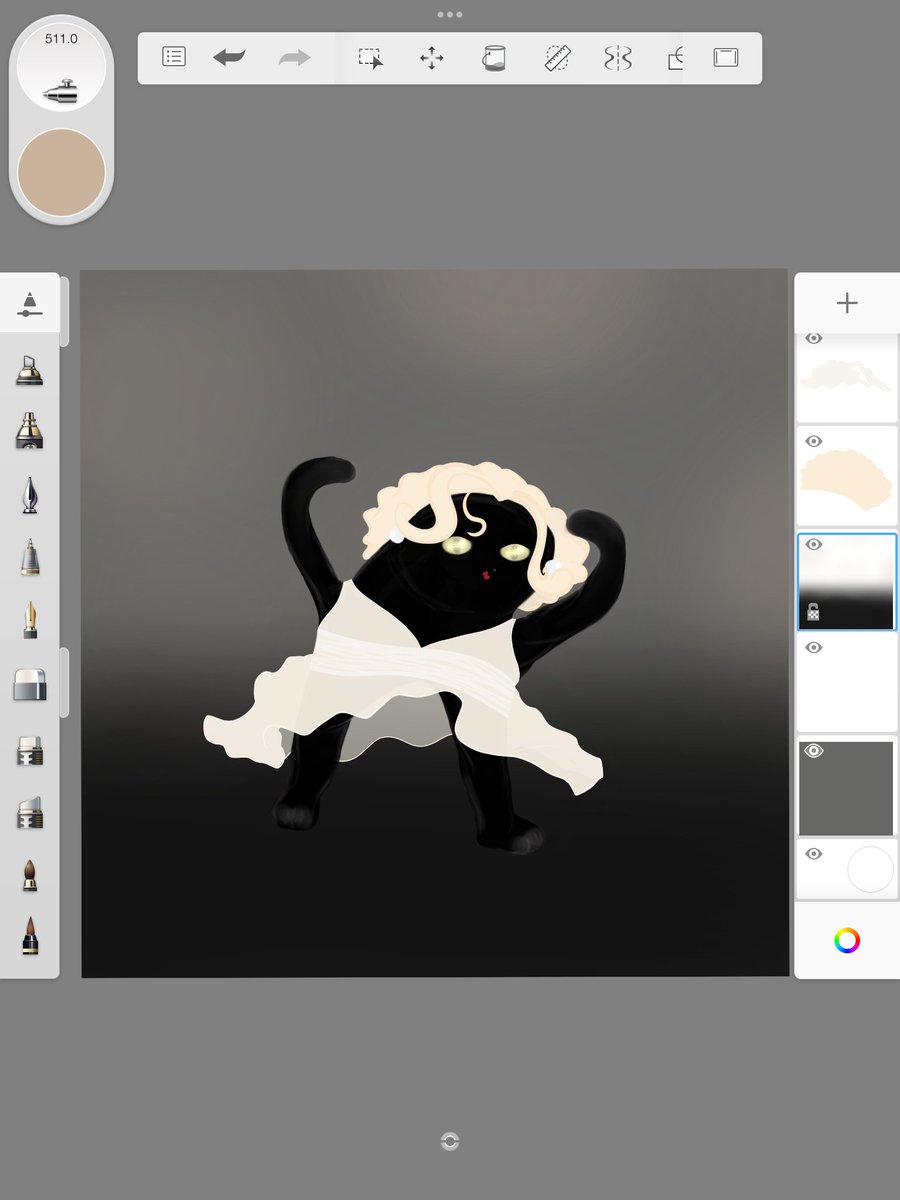Select the peach hair-shape layer thumbnail
The image size is (900, 1200).
pos(847,477)
